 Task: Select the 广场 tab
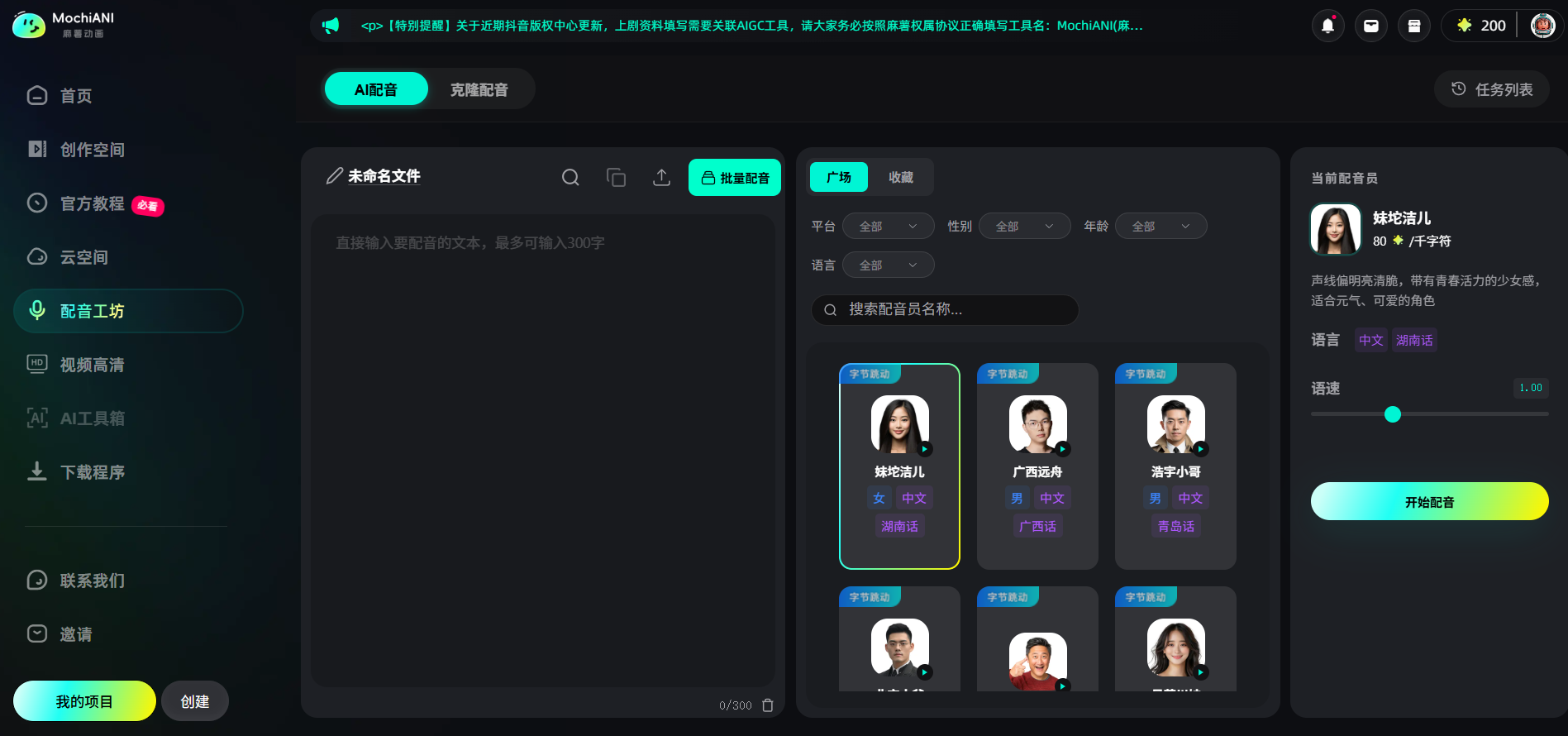pyautogui.click(x=839, y=177)
